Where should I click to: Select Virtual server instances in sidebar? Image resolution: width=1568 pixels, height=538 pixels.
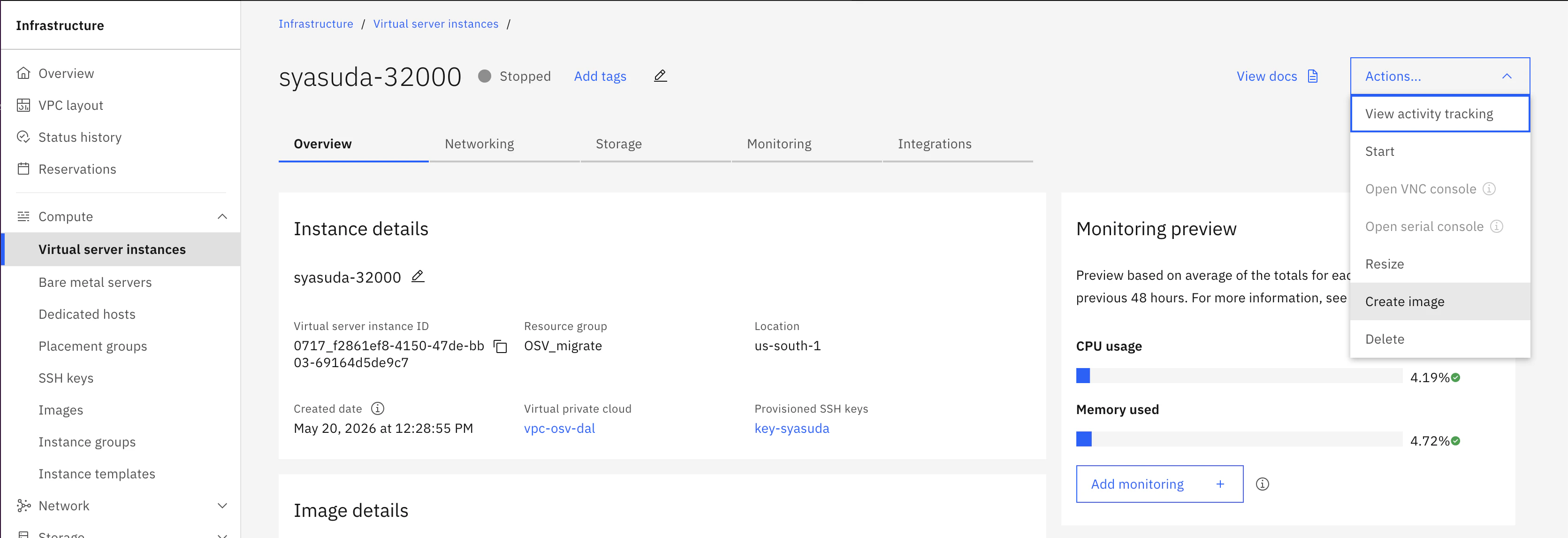[x=121, y=249]
